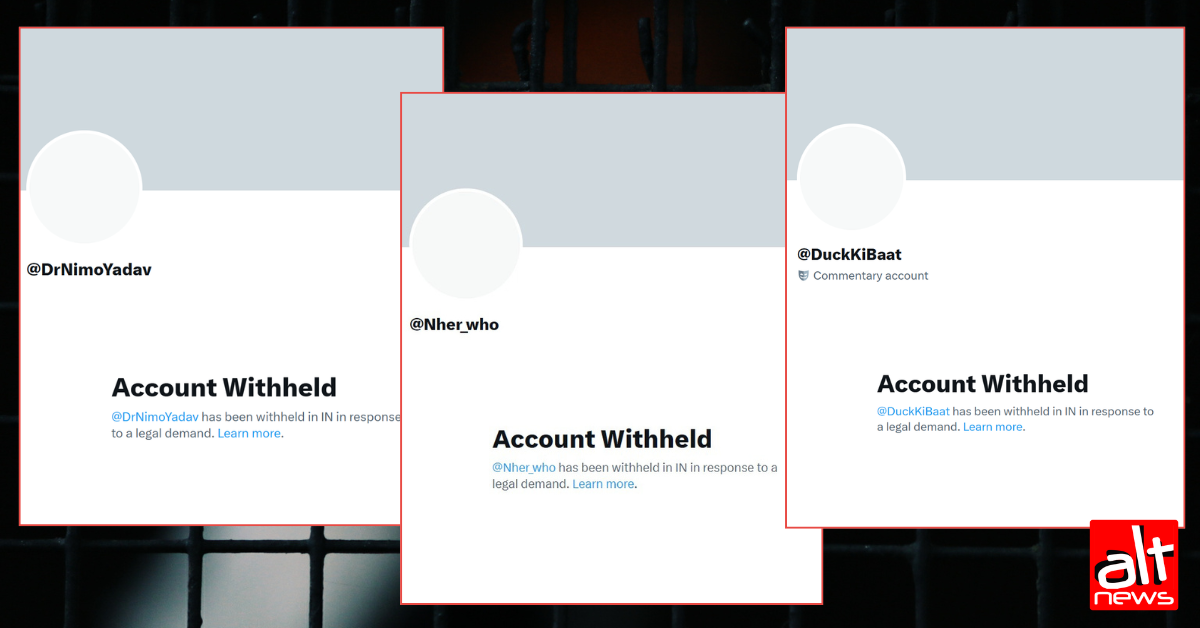The width and height of the screenshot is (1200, 628).
Task: Click blue @DuckKiBaat mention in withheld notice
Action: pyautogui.click(x=913, y=411)
